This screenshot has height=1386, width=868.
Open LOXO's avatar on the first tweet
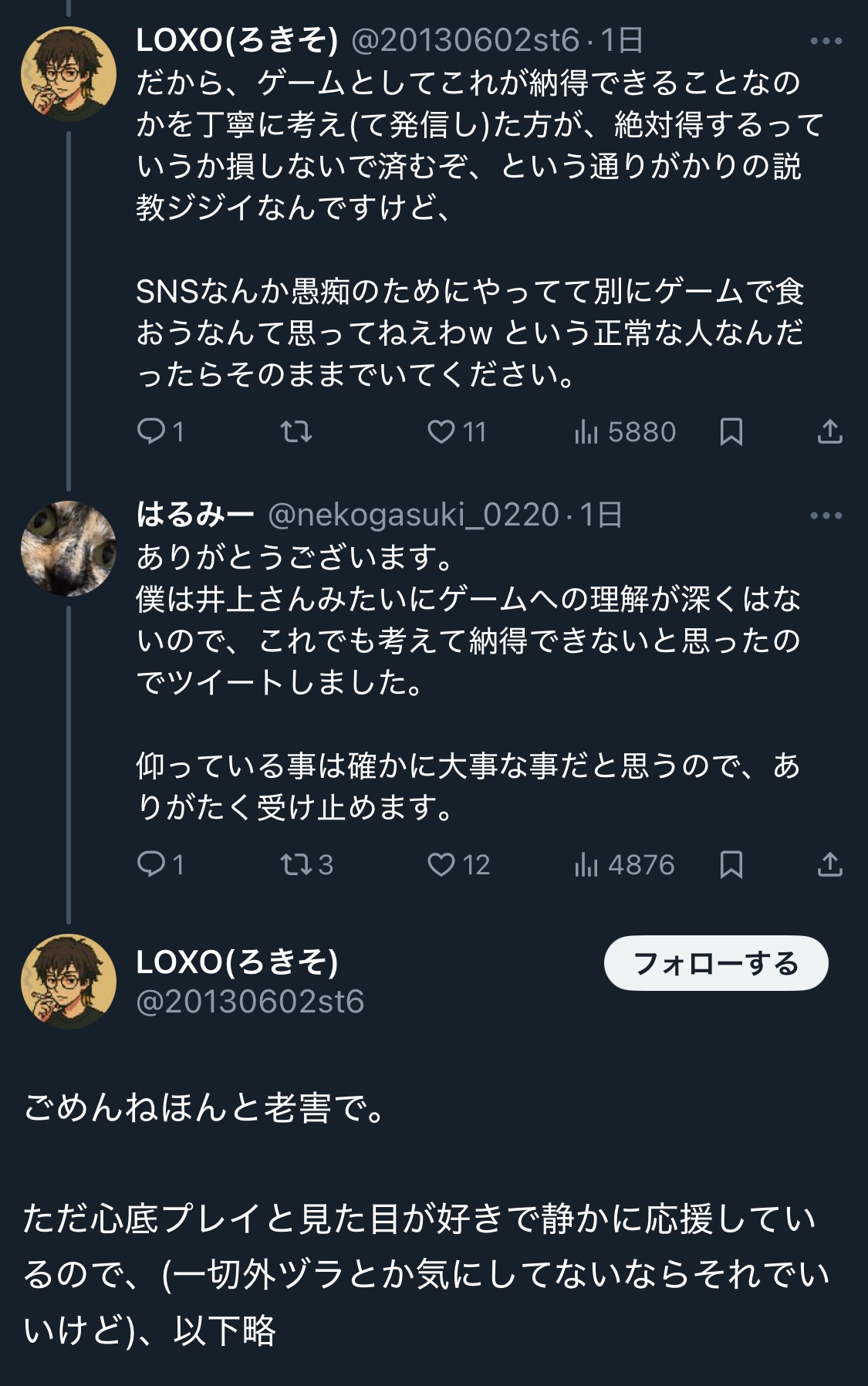[x=69, y=75]
